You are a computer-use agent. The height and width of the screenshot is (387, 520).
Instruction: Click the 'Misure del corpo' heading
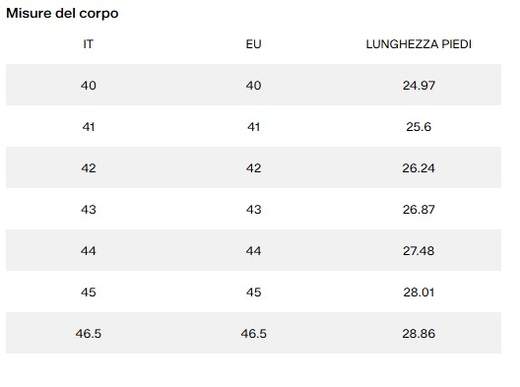[62, 13]
